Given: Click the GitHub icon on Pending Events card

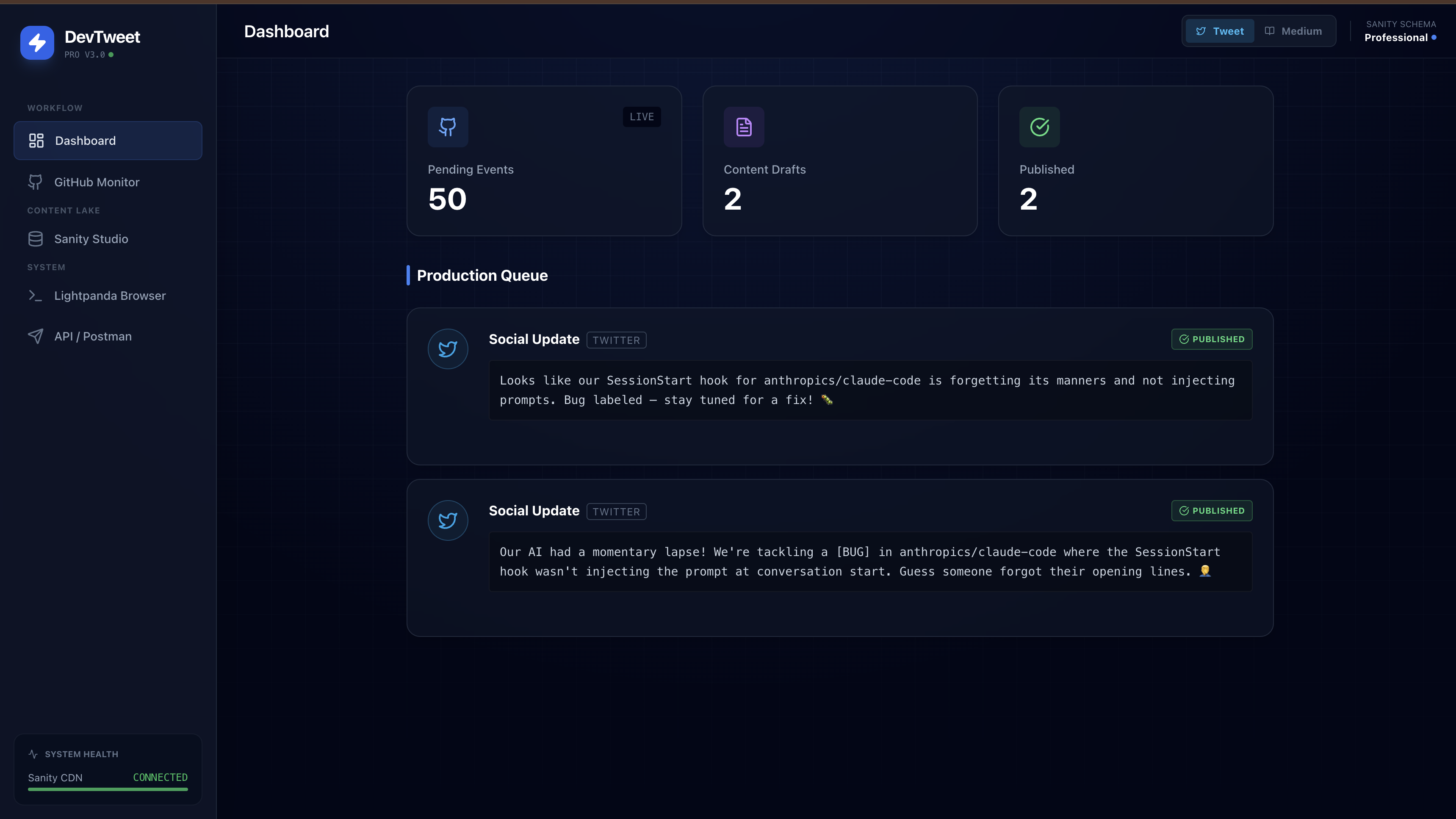Looking at the screenshot, I should pos(448,127).
